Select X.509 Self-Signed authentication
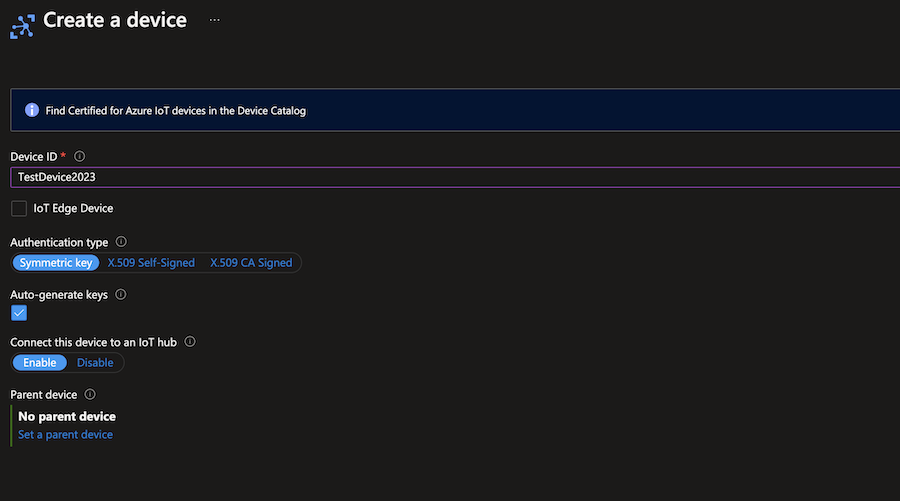 [151, 263]
